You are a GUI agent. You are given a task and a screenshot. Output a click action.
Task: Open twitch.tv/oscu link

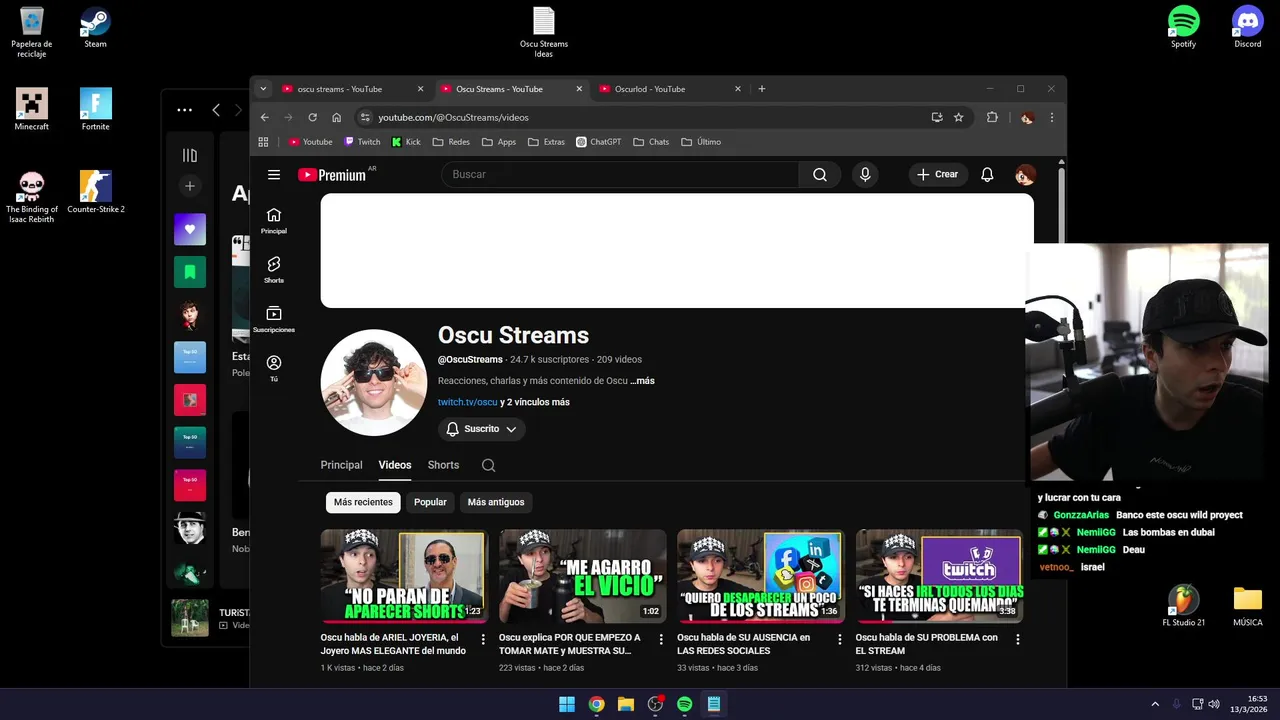467,402
